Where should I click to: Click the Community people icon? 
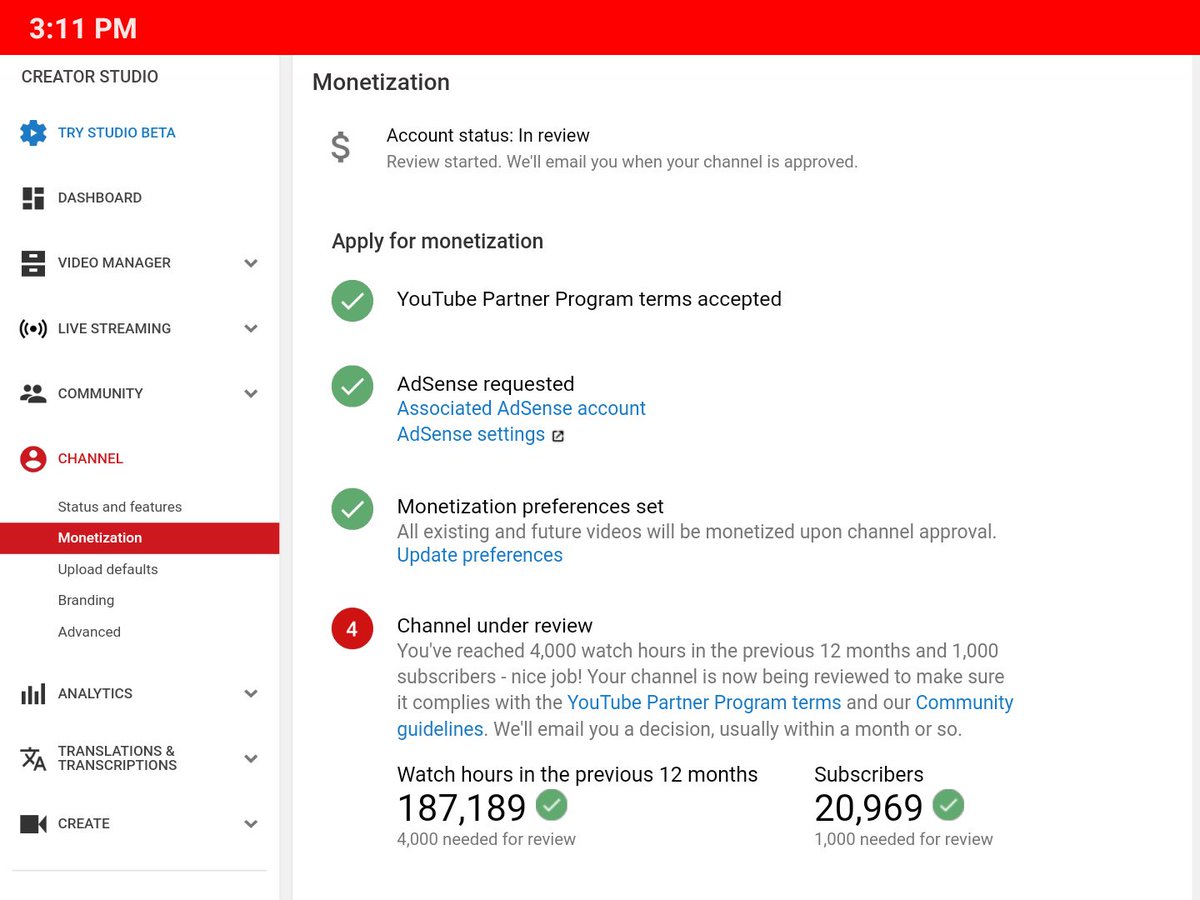[x=33, y=393]
